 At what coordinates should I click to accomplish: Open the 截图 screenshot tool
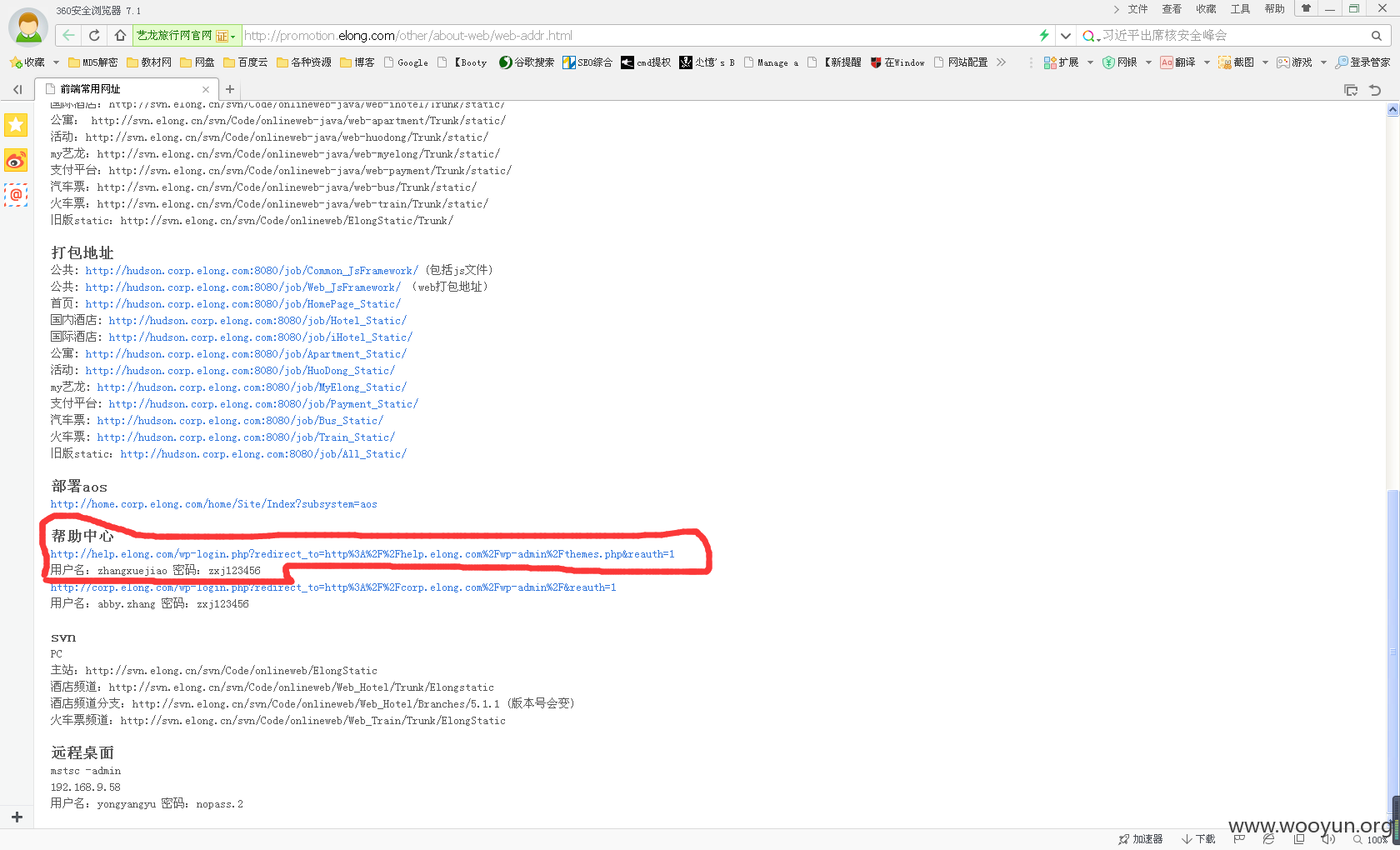point(1236,62)
